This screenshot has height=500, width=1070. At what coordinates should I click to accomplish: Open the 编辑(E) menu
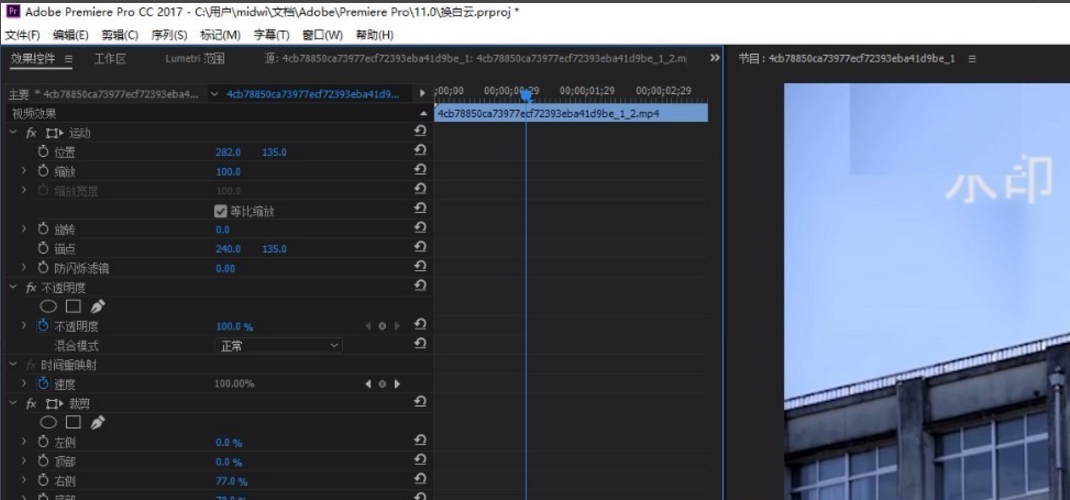point(71,35)
